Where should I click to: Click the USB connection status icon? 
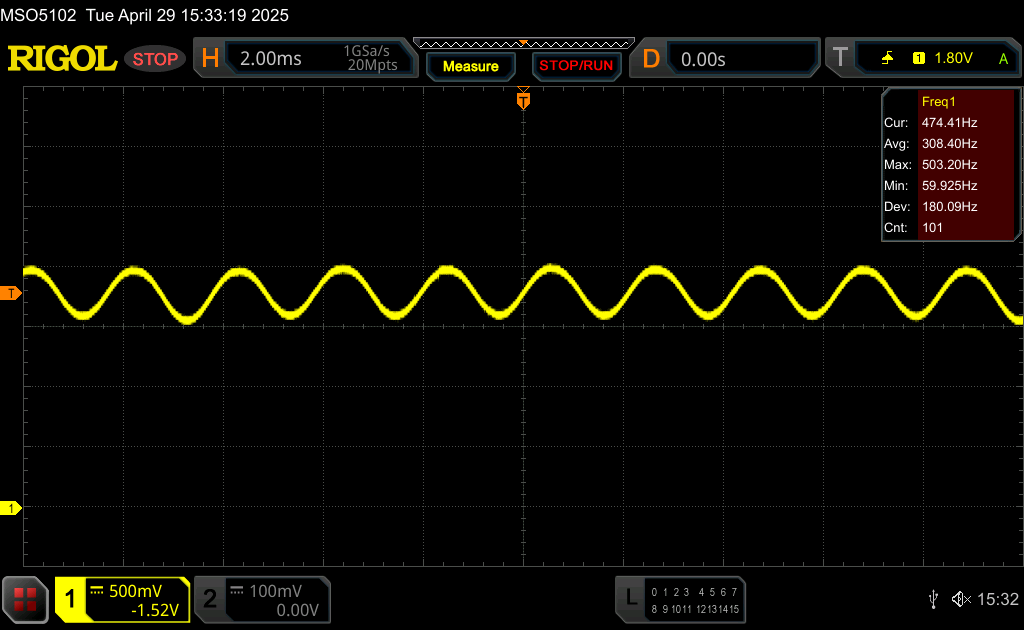[x=933, y=599]
